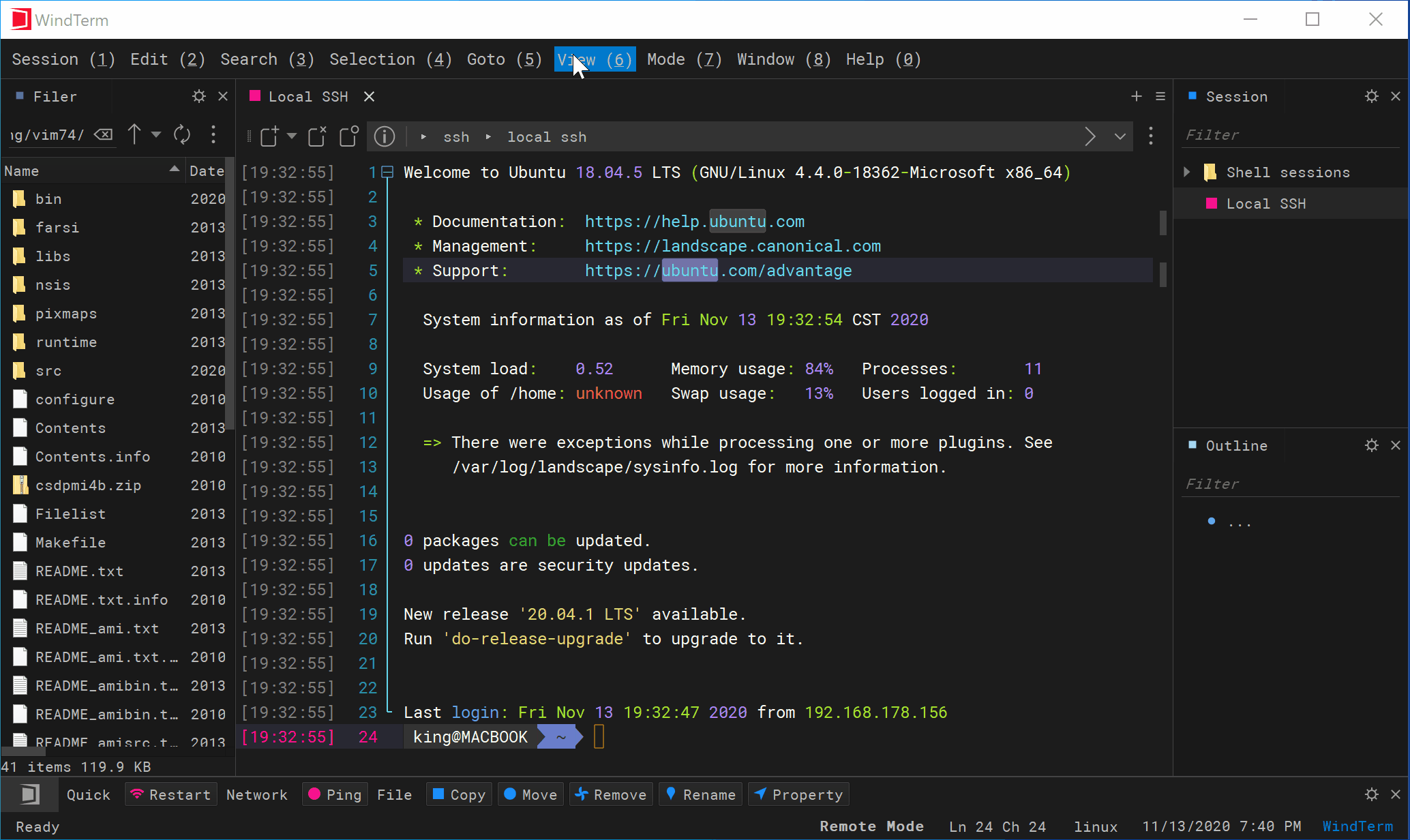Select the Ping tool in the bottom bar
The height and width of the screenshot is (840, 1410).
click(x=334, y=794)
